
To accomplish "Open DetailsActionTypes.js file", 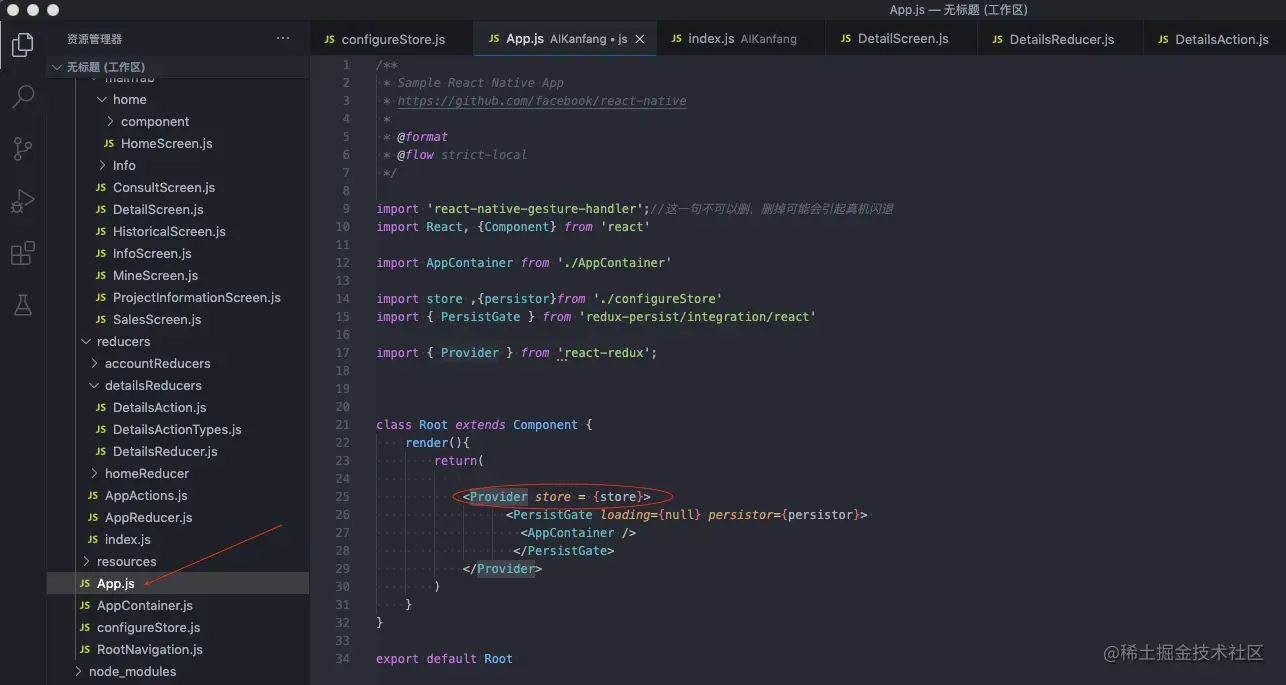I will [178, 429].
